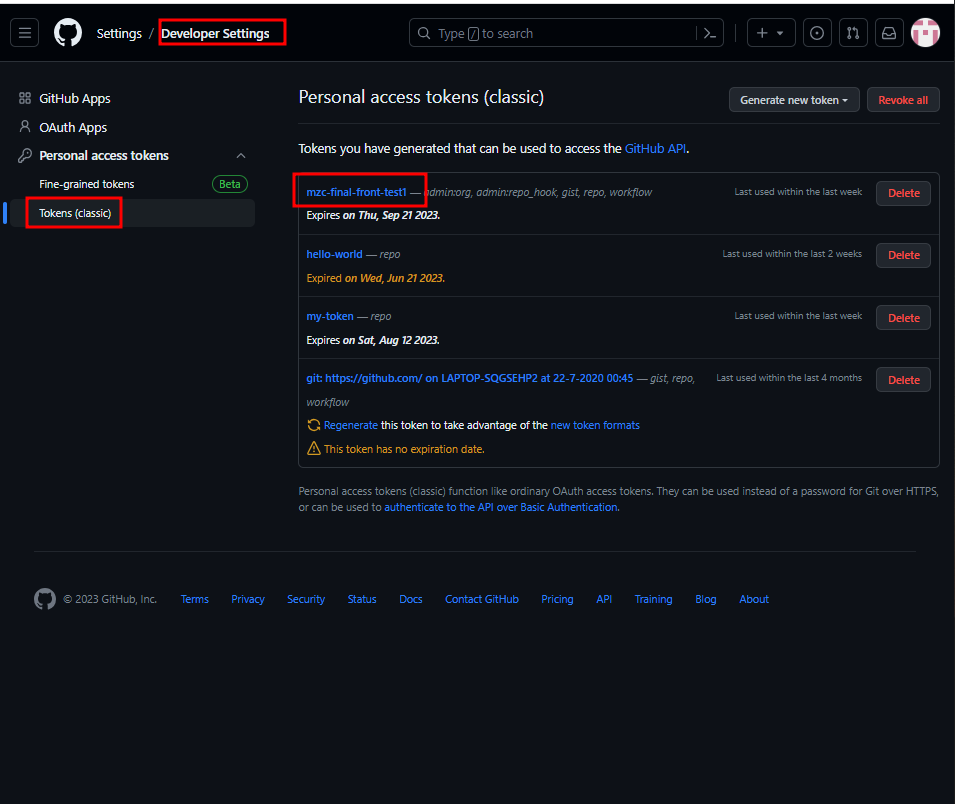Open the my-token token link
This screenshot has height=804, width=955.
[330, 316]
